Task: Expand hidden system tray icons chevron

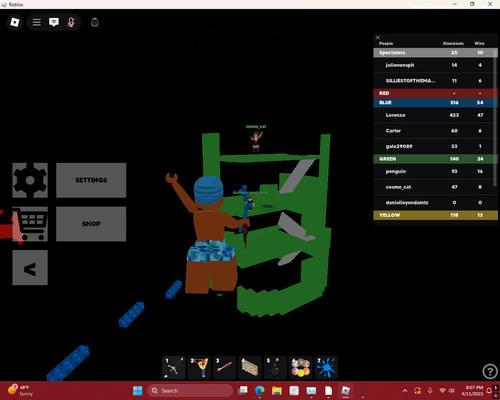Action: (405, 391)
